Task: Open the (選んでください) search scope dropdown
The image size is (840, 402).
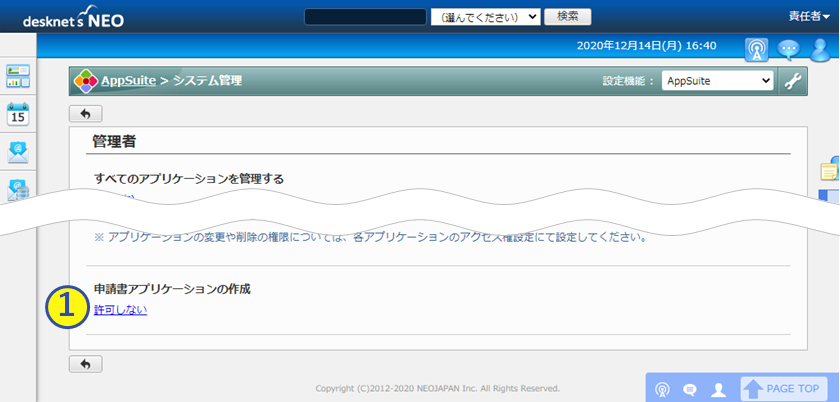Action: click(x=485, y=17)
